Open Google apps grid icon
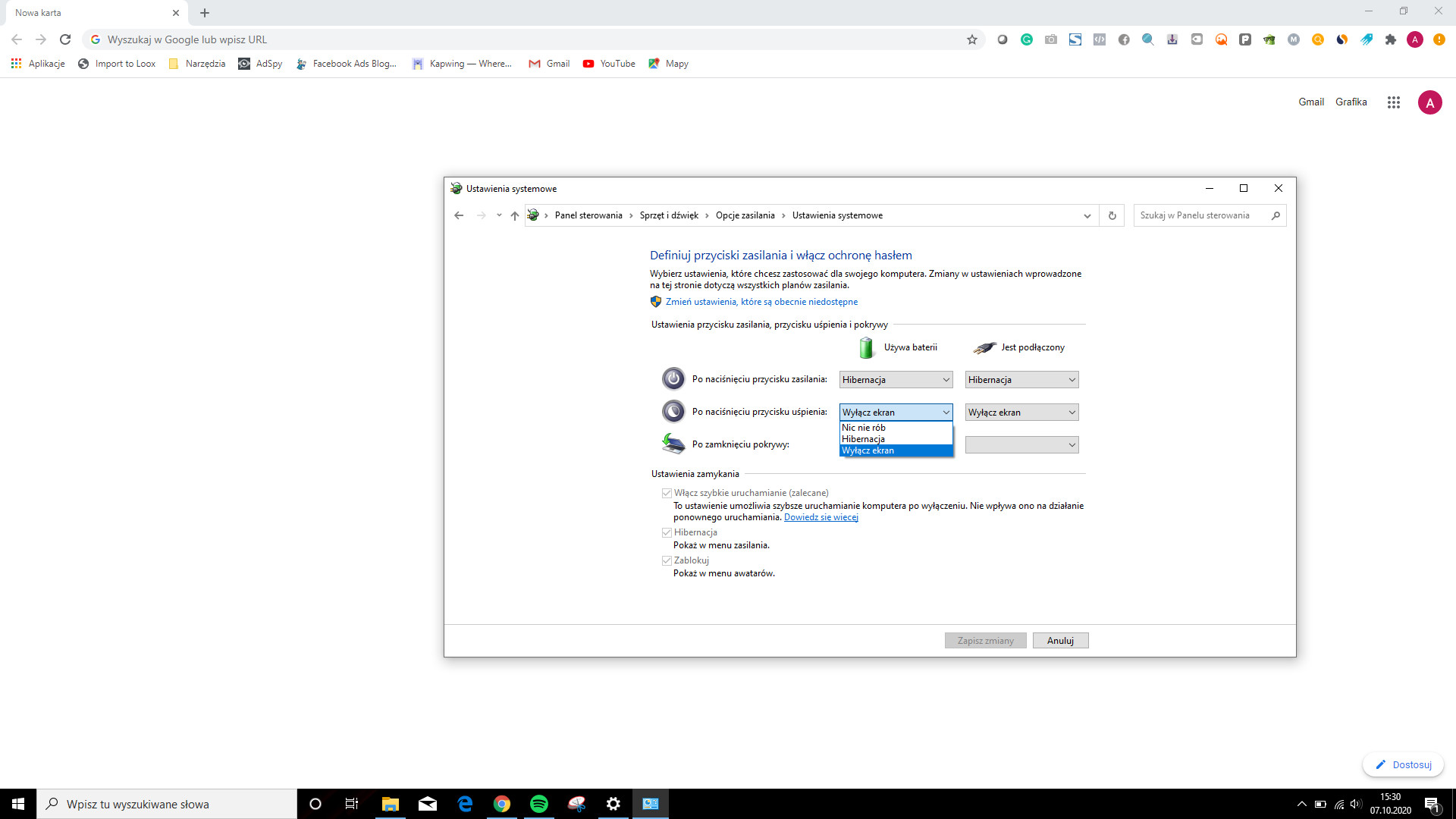Screen dimensions: 1456x819 [x=1393, y=102]
